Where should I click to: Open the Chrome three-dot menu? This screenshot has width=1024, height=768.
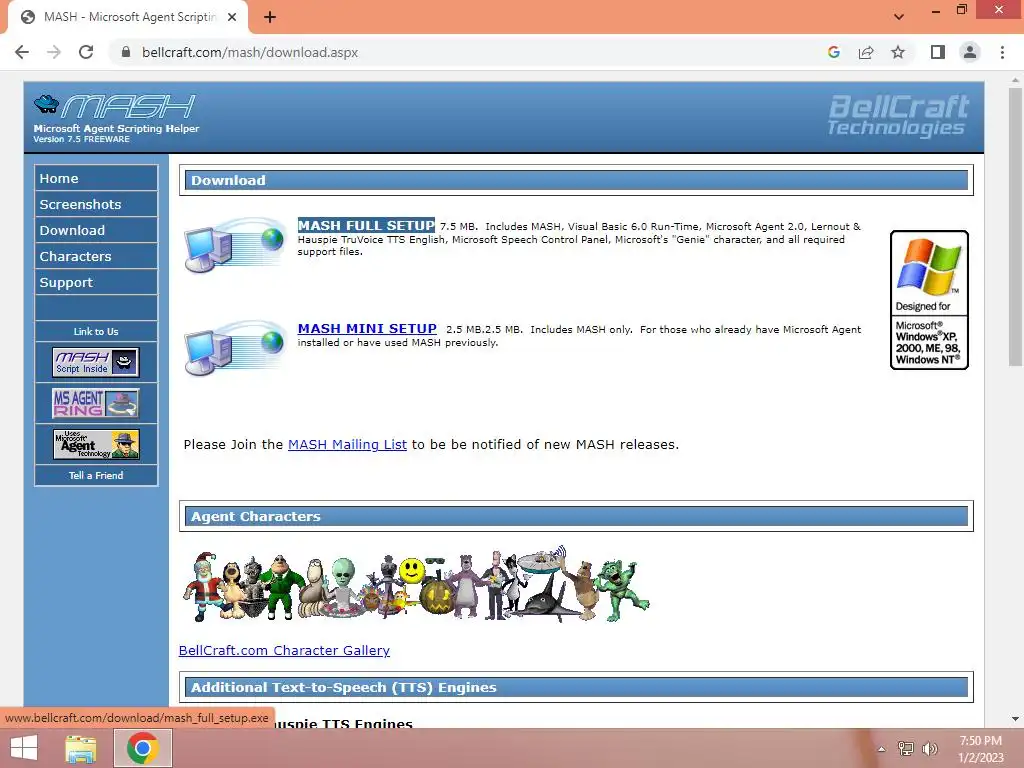(x=1002, y=52)
